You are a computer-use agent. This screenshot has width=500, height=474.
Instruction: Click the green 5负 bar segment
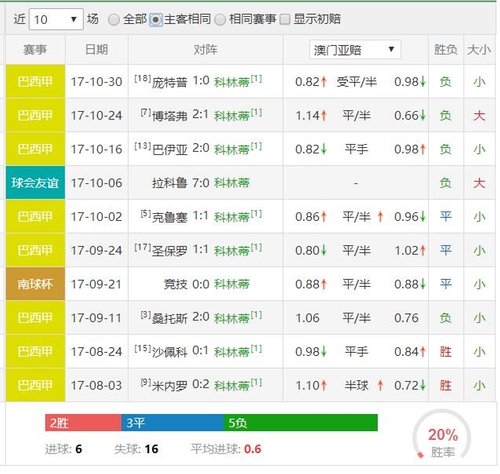pos(300,423)
